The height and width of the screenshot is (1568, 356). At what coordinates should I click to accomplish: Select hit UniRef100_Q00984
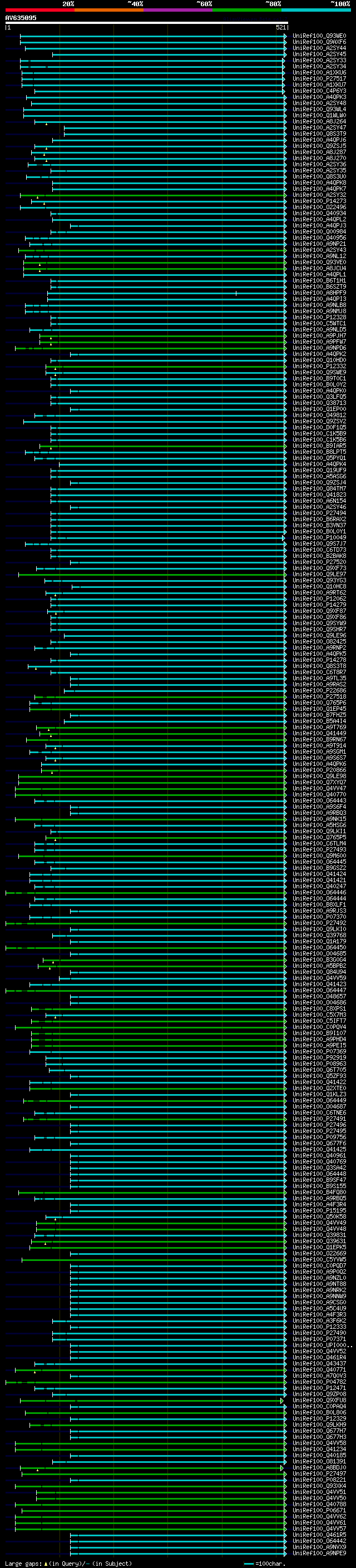pyautogui.click(x=319, y=232)
